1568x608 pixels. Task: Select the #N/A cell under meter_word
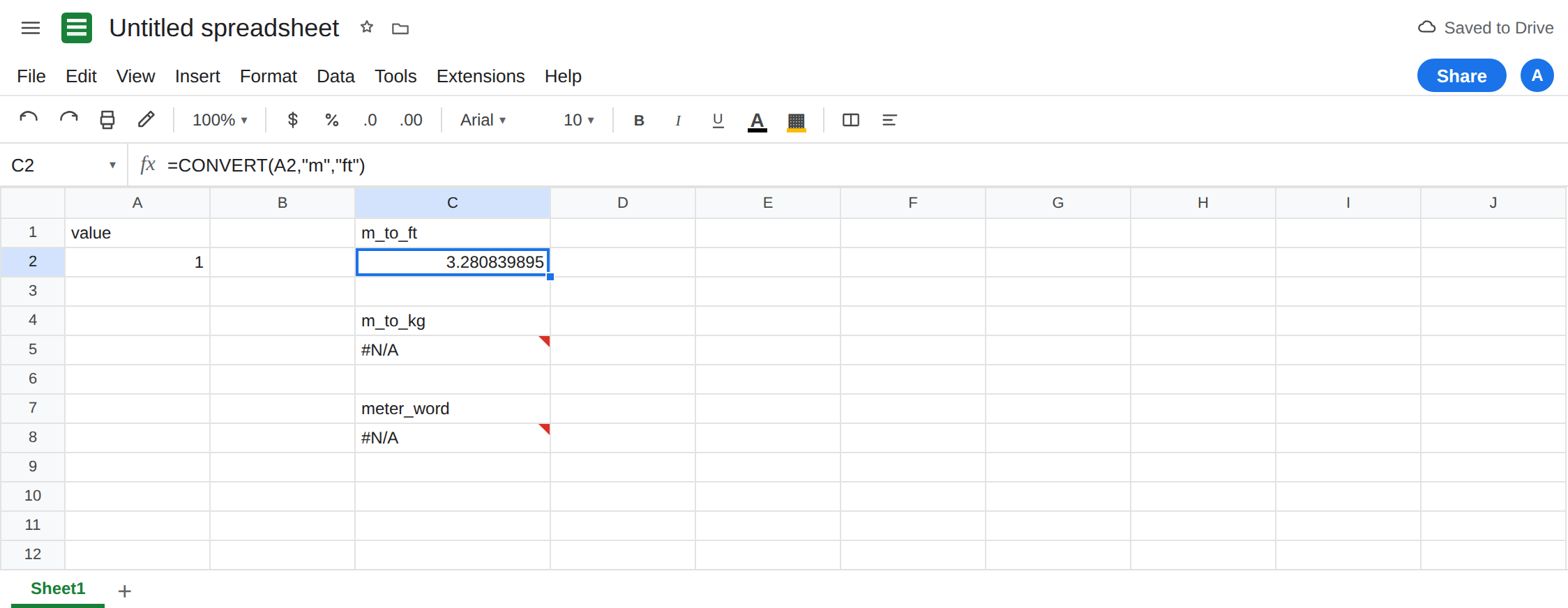coord(453,438)
